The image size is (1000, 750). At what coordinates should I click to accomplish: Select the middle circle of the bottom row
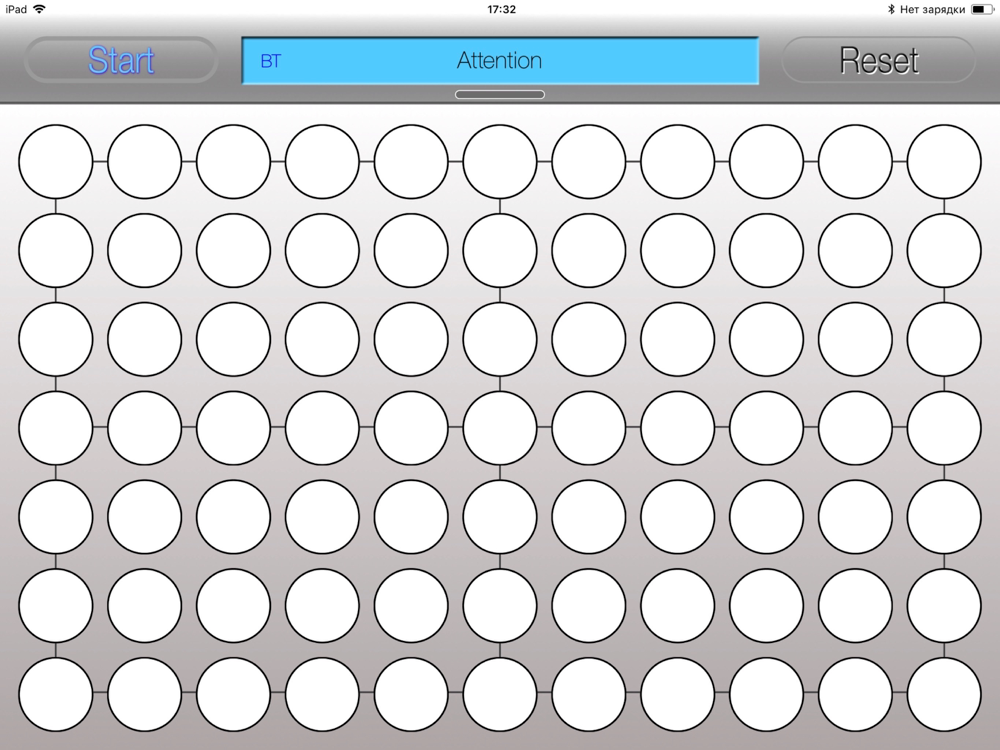pyautogui.click(x=500, y=694)
